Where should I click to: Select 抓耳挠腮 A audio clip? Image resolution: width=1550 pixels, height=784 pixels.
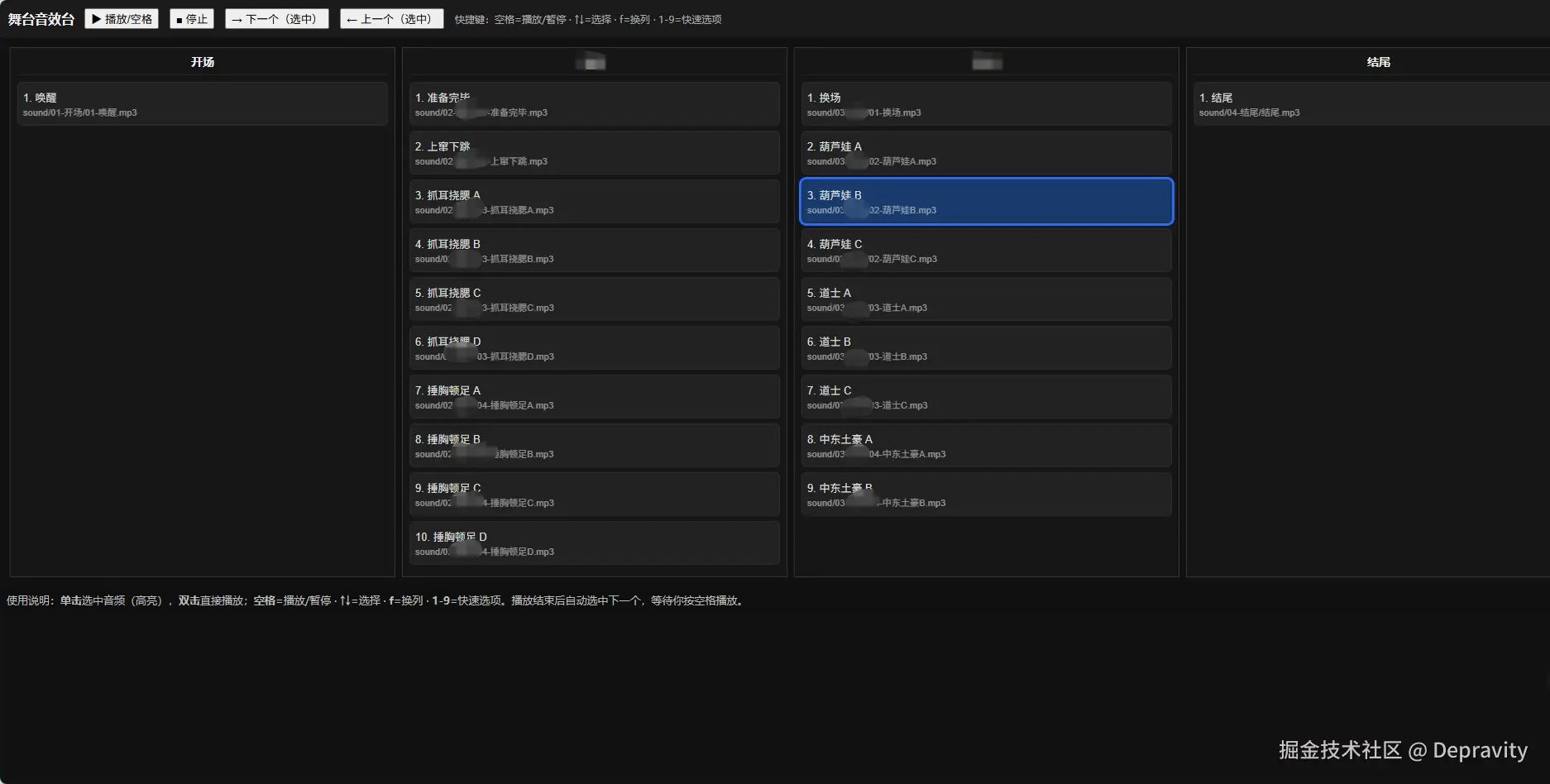592,201
